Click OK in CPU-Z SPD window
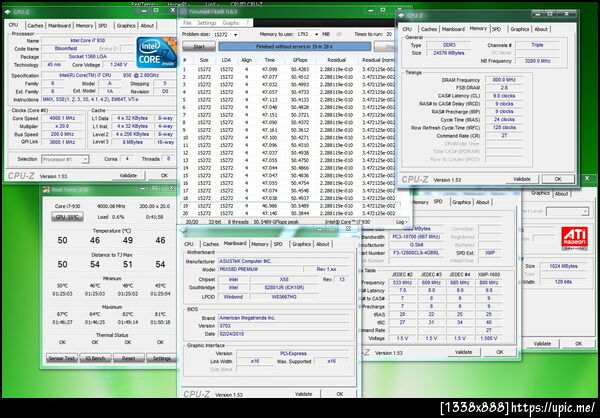This screenshot has height=418, width=600. tap(500, 352)
